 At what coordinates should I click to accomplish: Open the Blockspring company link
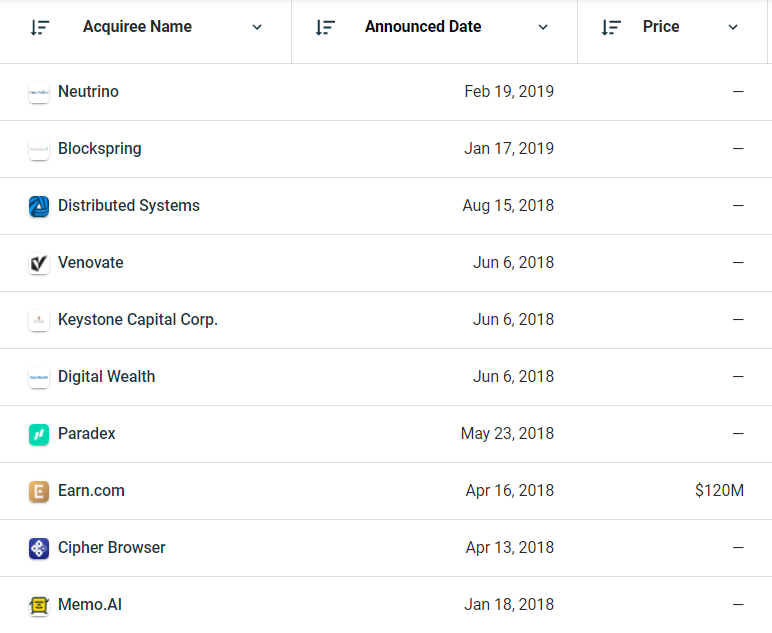pyautogui.click(x=99, y=149)
